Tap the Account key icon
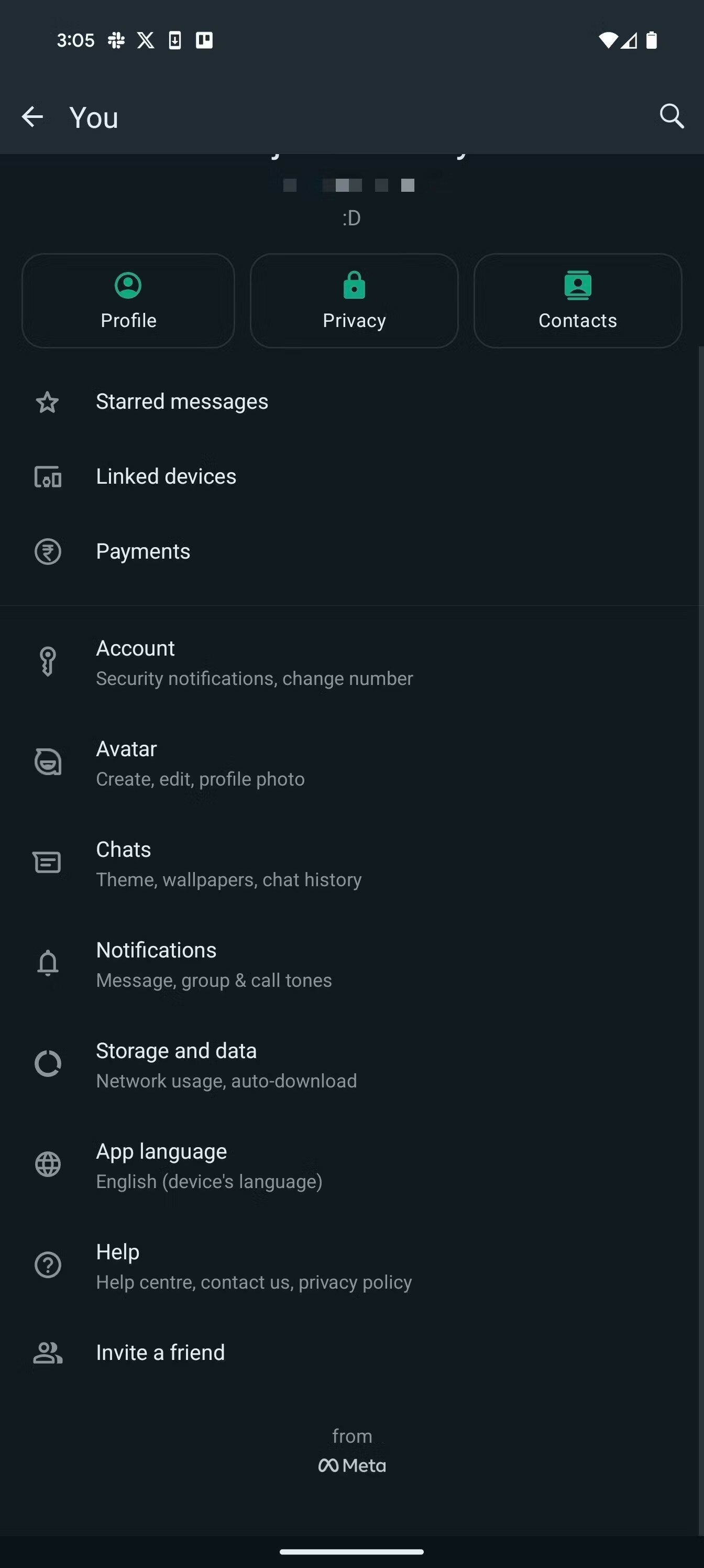Screen dimensions: 704x1568 tap(48, 662)
